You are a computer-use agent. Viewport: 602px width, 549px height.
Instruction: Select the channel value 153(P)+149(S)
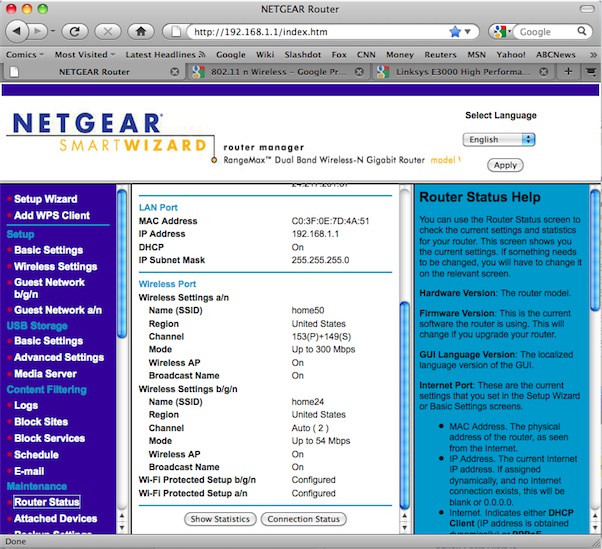[321, 337]
